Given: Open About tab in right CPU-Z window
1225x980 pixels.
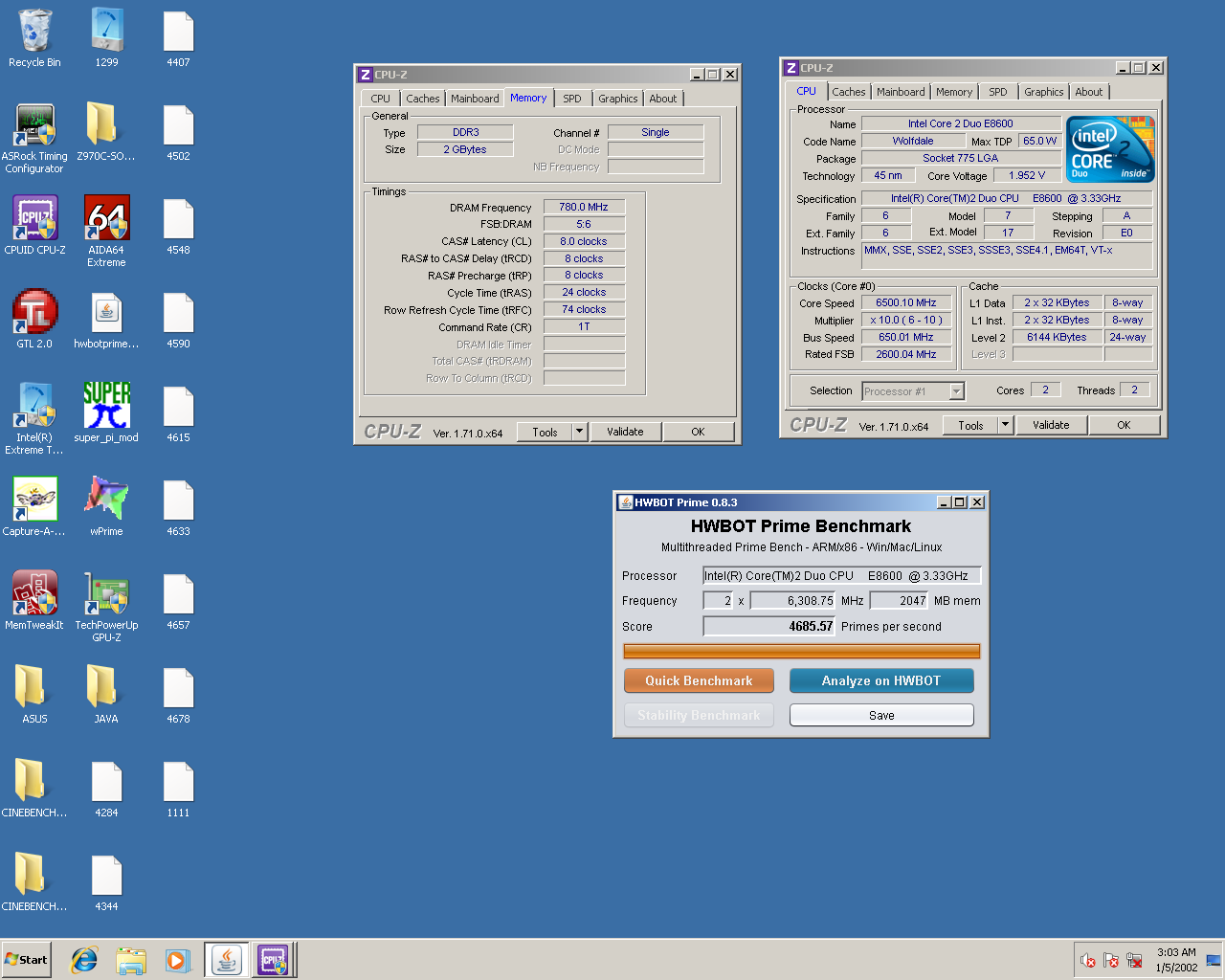Looking at the screenshot, I should point(1089,92).
